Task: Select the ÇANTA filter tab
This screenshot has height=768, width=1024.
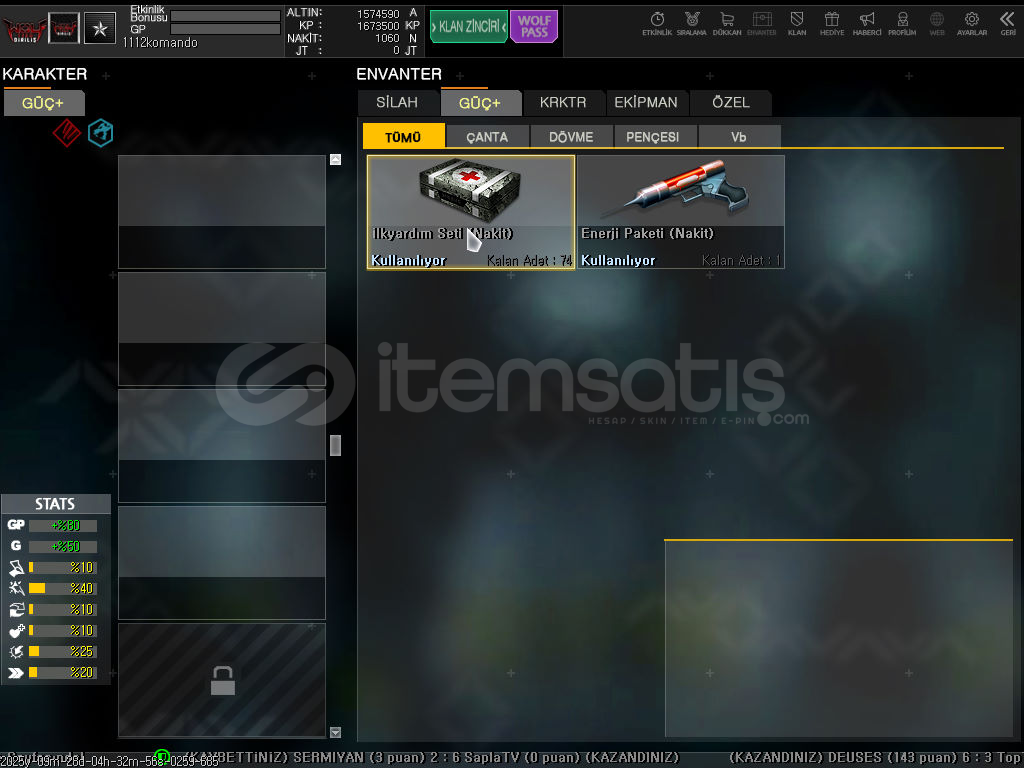Action: coord(487,136)
